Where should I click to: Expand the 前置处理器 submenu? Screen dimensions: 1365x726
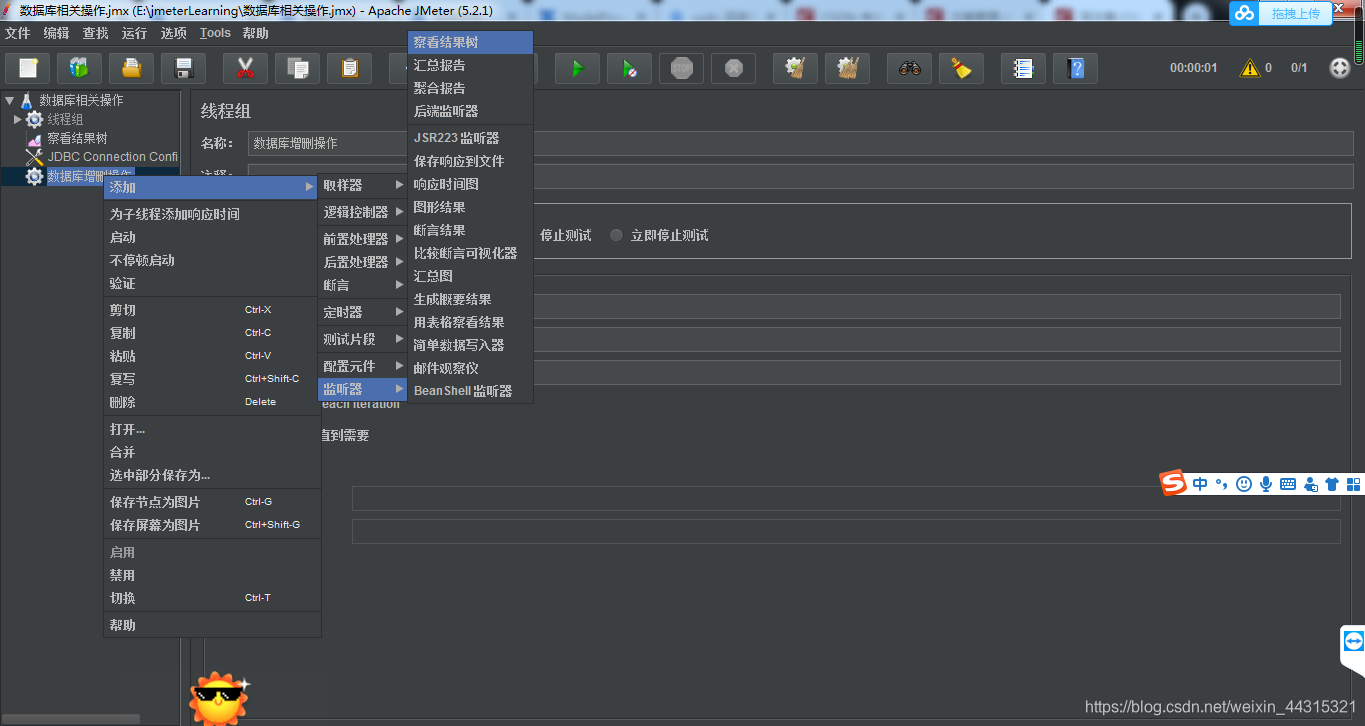pyautogui.click(x=362, y=239)
